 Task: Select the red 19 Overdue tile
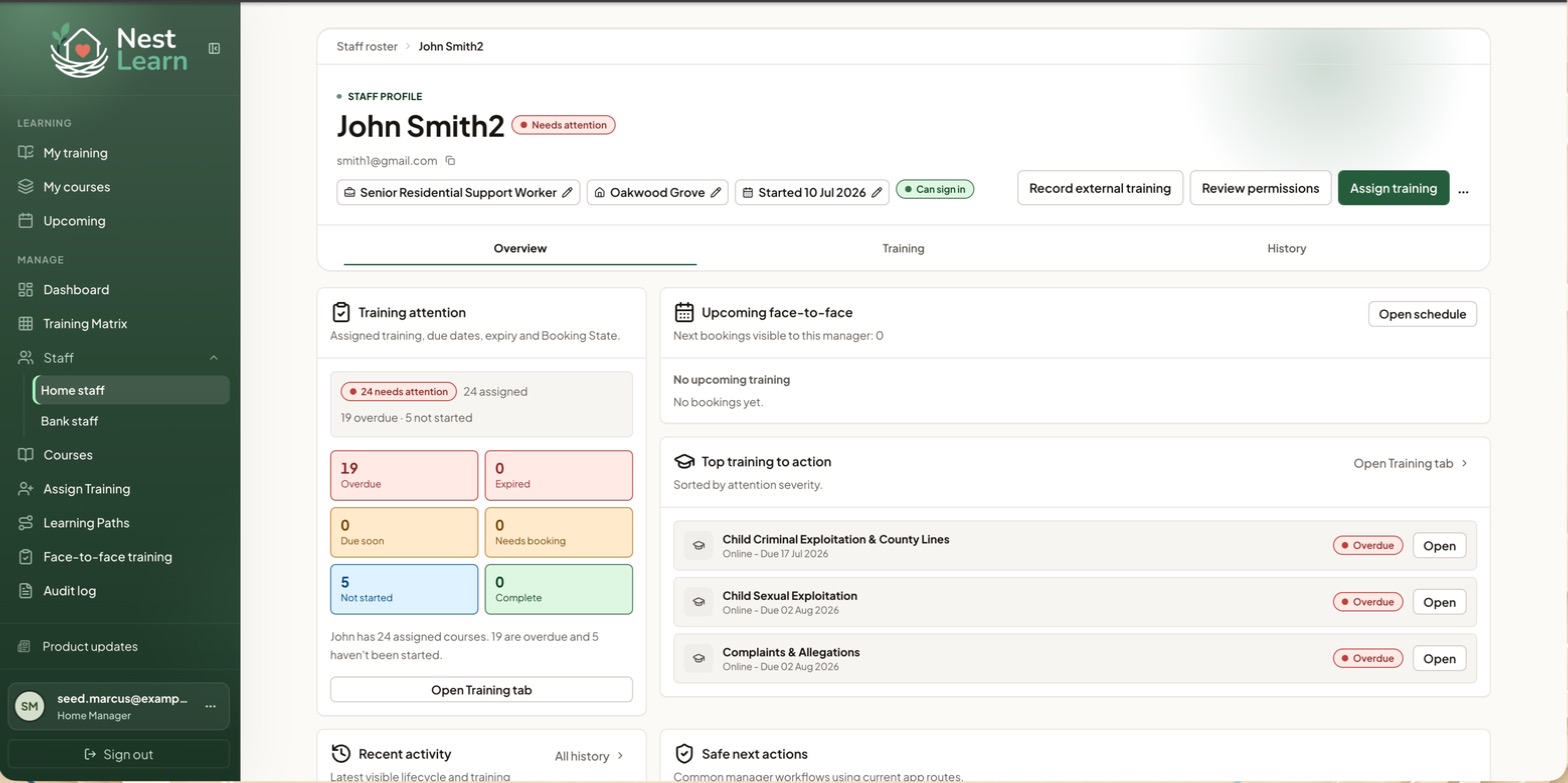[404, 475]
